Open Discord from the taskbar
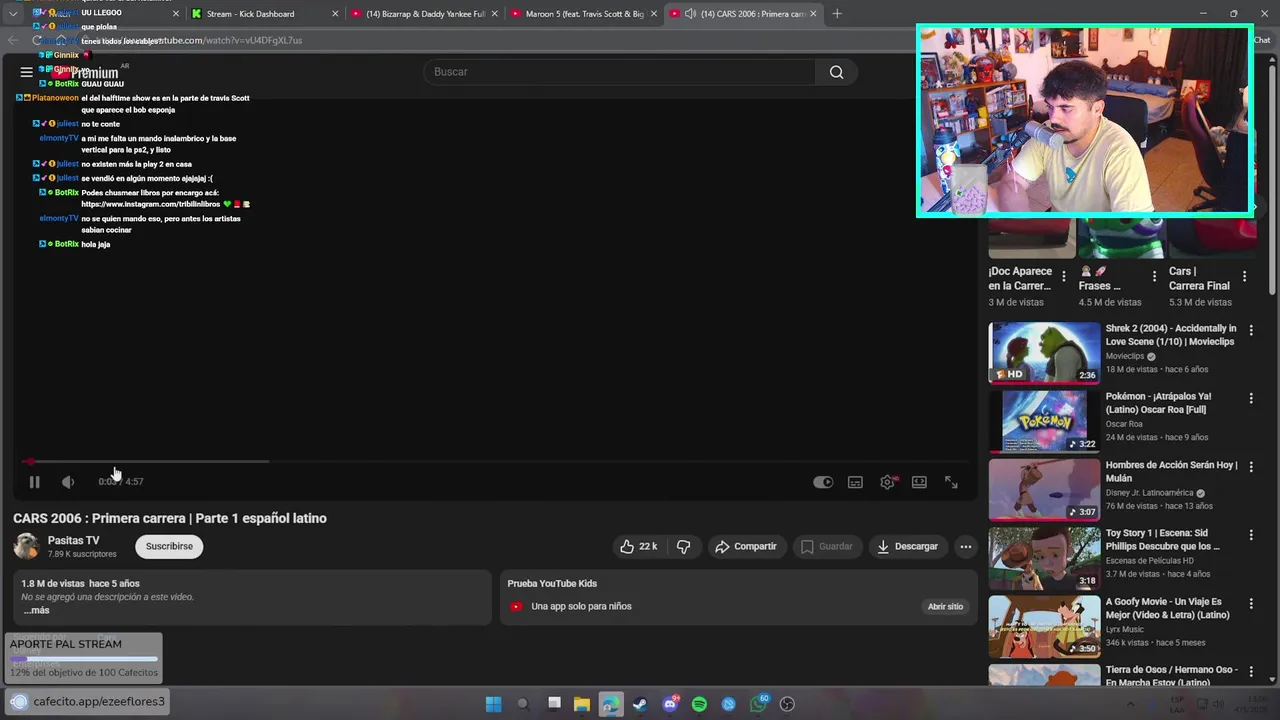The width and height of the screenshot is (1280, 720). (670, 704)
